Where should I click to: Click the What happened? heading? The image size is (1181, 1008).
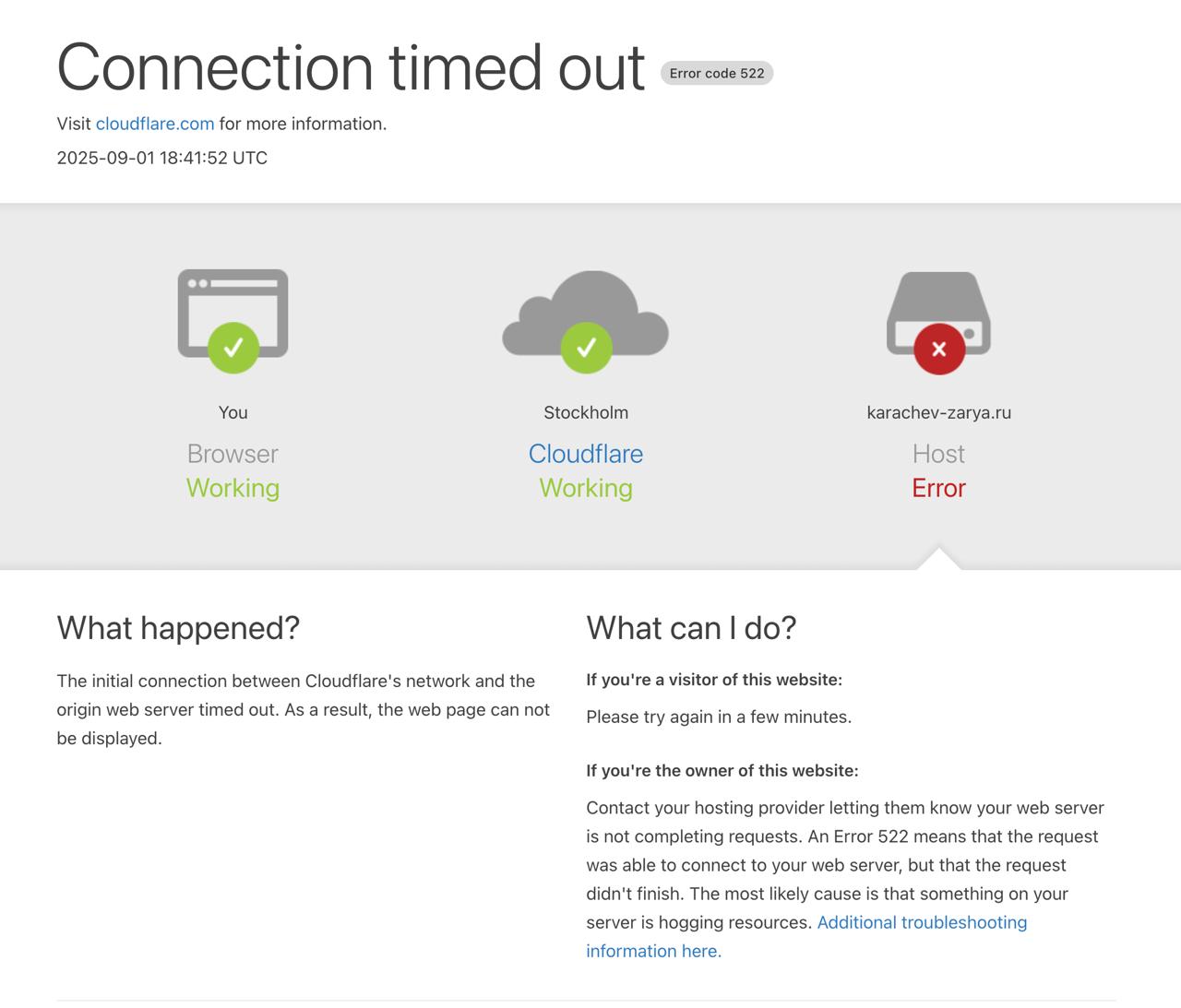coord(178,628)
